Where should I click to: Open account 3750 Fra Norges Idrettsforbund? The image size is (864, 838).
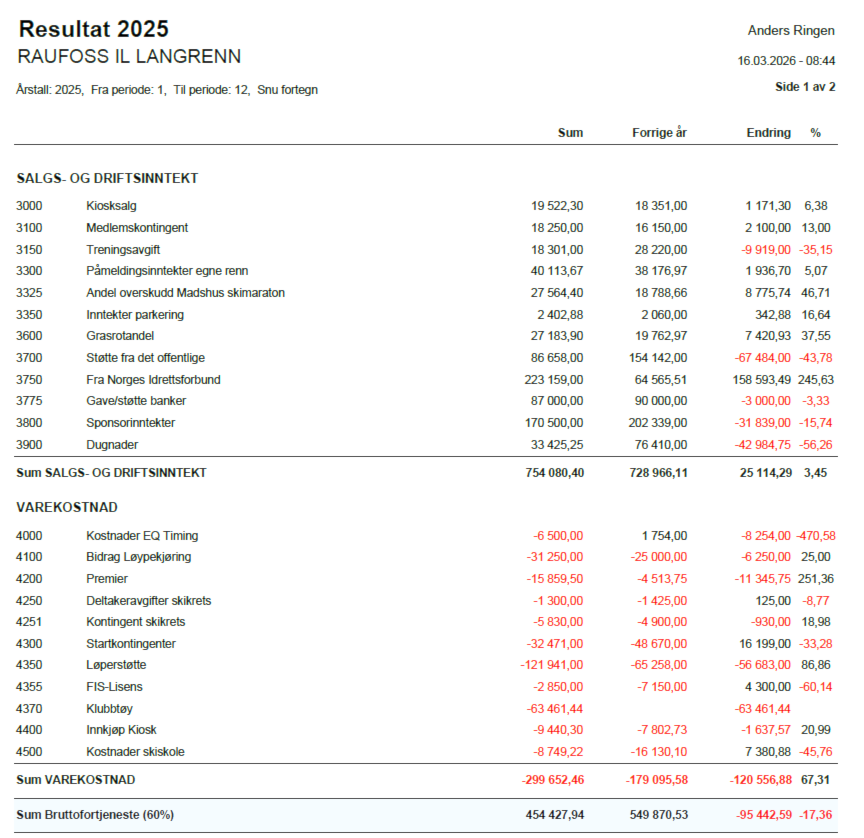[x=153, y=379]
